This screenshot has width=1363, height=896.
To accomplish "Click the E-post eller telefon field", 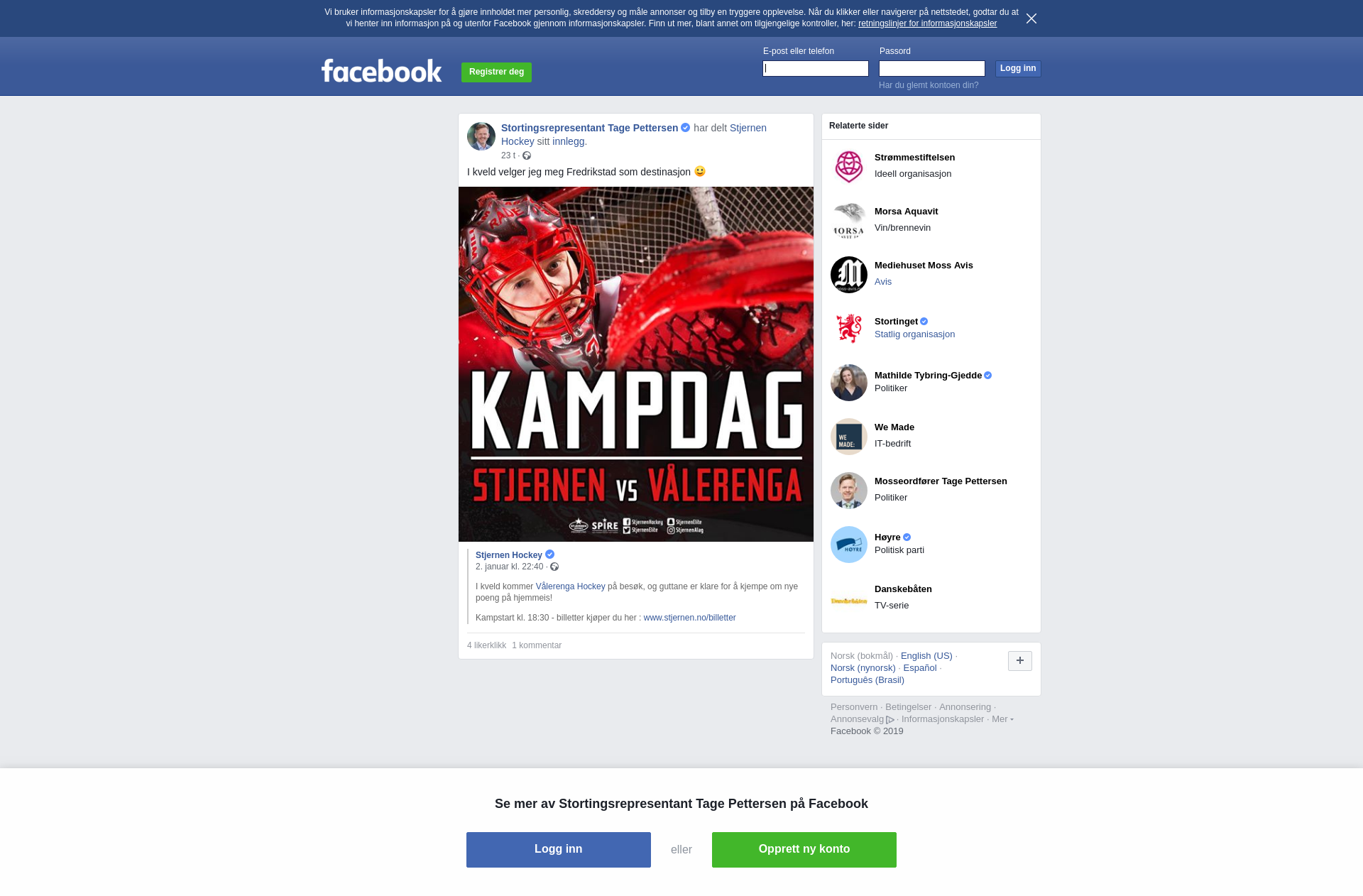I will tap(816, 68).
